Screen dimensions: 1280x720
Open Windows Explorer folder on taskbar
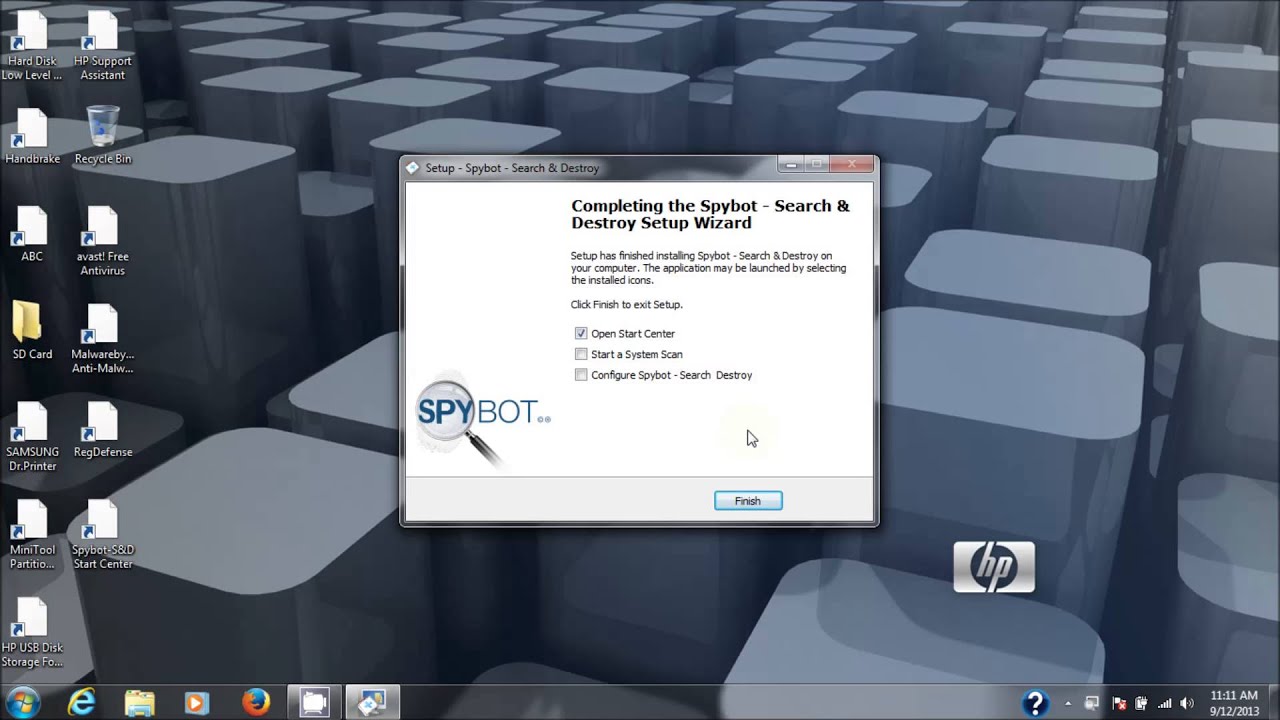(140, 703)
